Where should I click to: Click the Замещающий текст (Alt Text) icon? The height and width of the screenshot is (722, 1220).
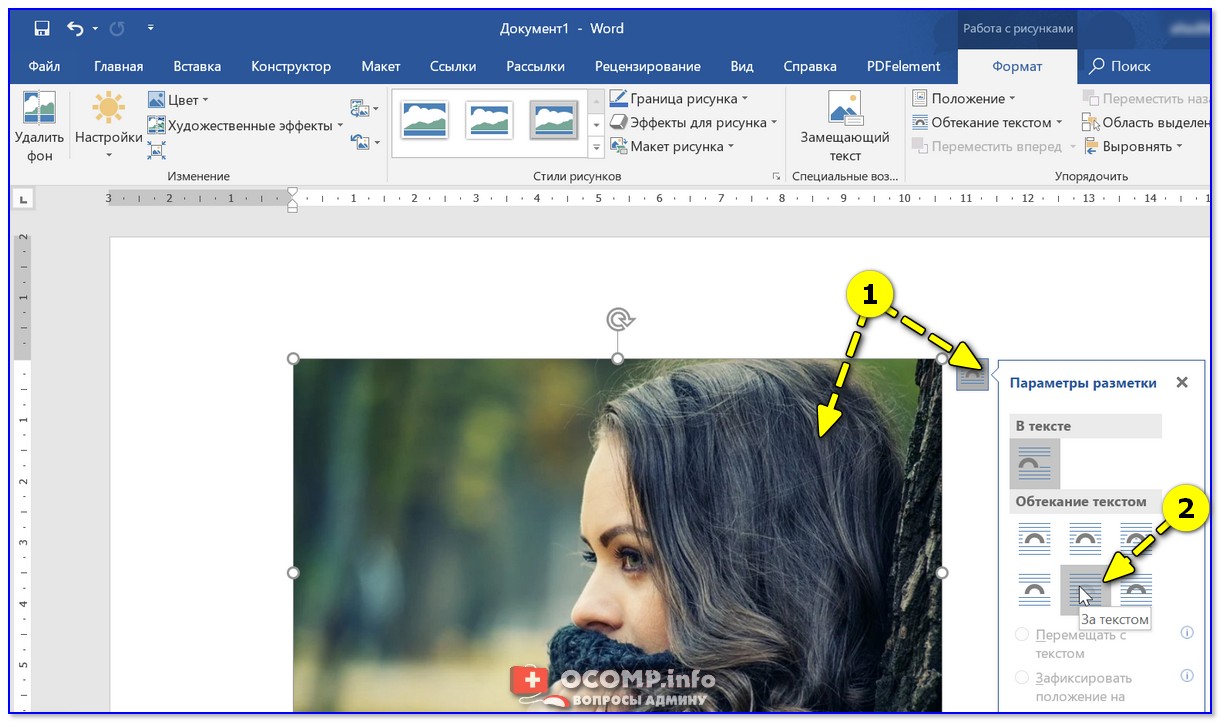pyautogui.click(x=845, y=109)
